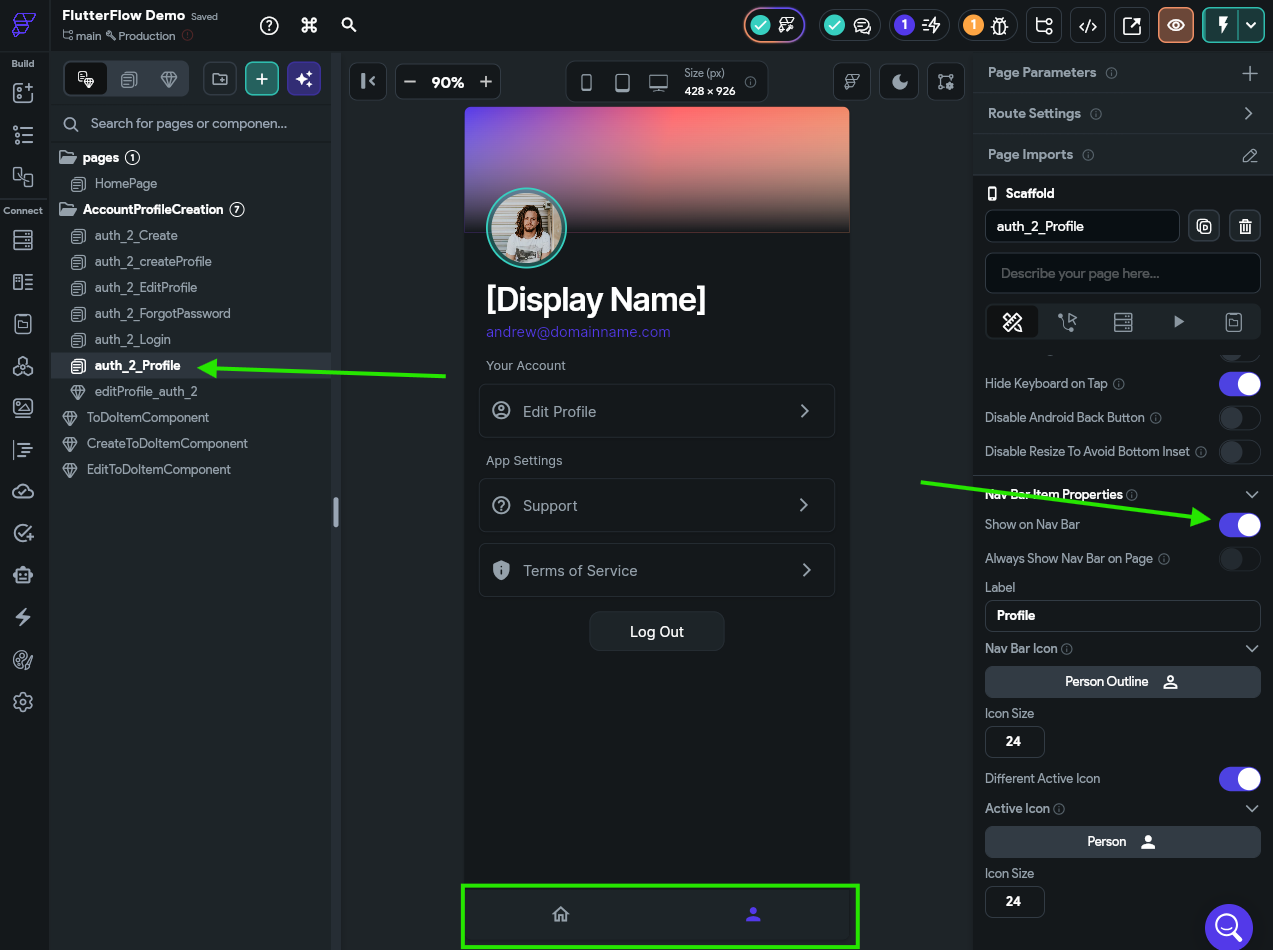Select tablet device preview

(622, 83)
